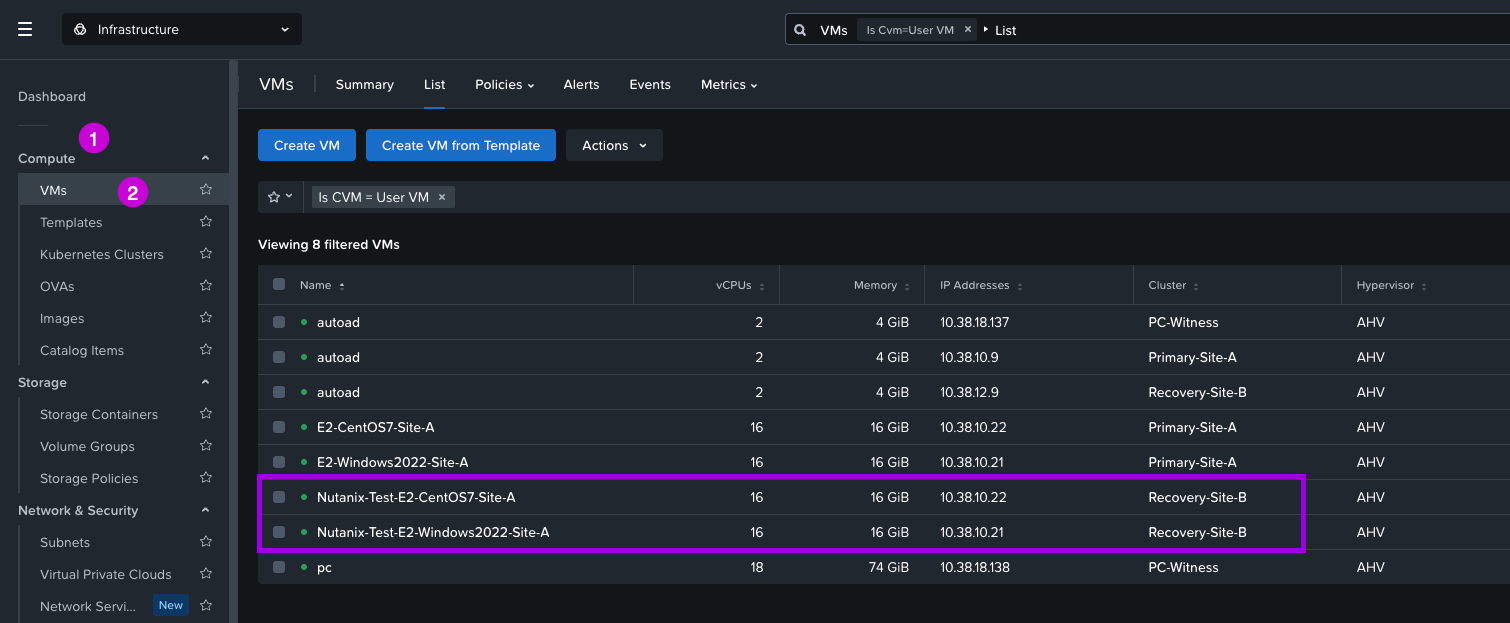Select all VMs header checkbox
The width and height of the screenshot is (1510, 623).
pos(279,284)
